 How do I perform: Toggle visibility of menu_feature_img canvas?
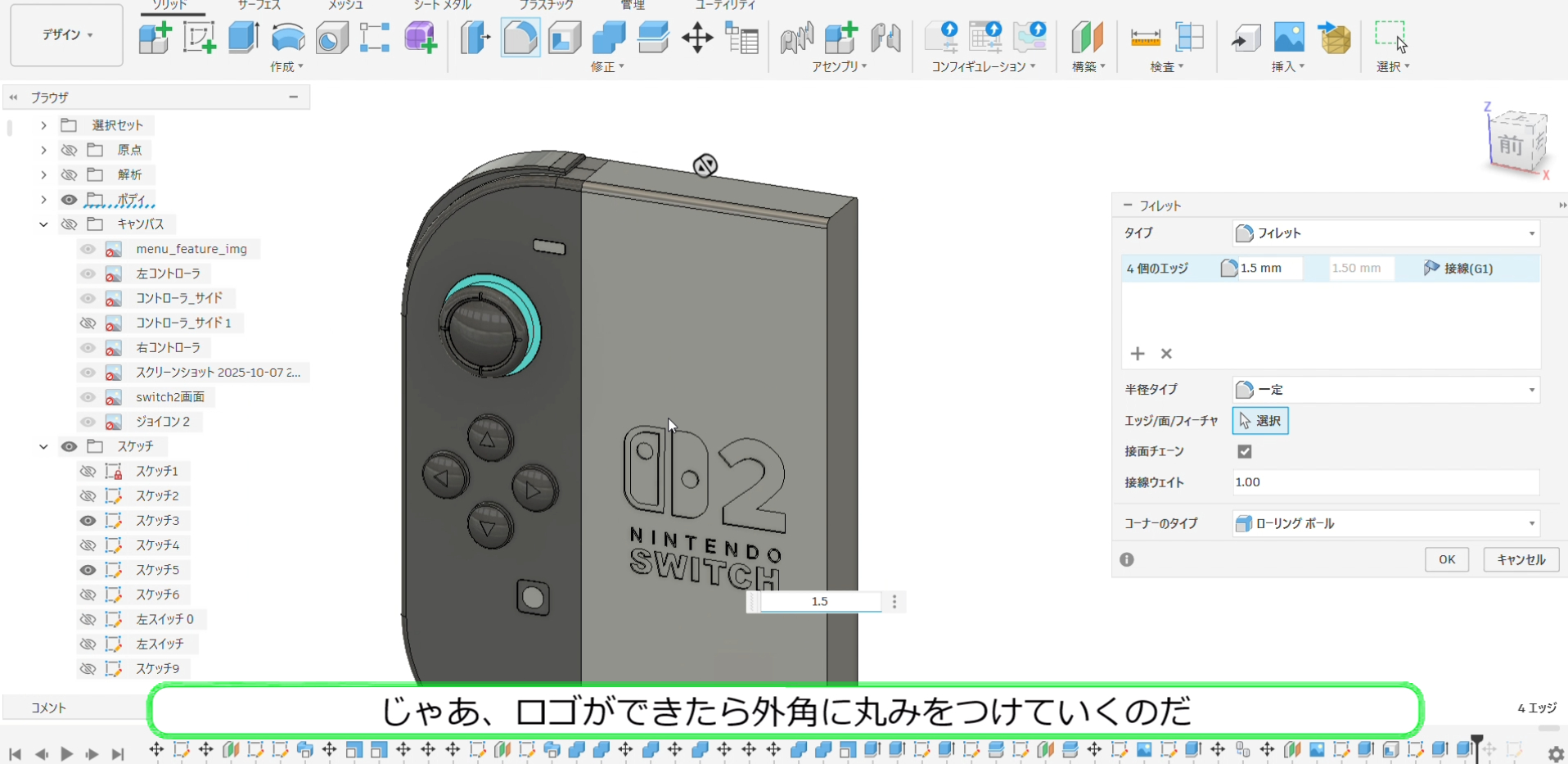88,249
